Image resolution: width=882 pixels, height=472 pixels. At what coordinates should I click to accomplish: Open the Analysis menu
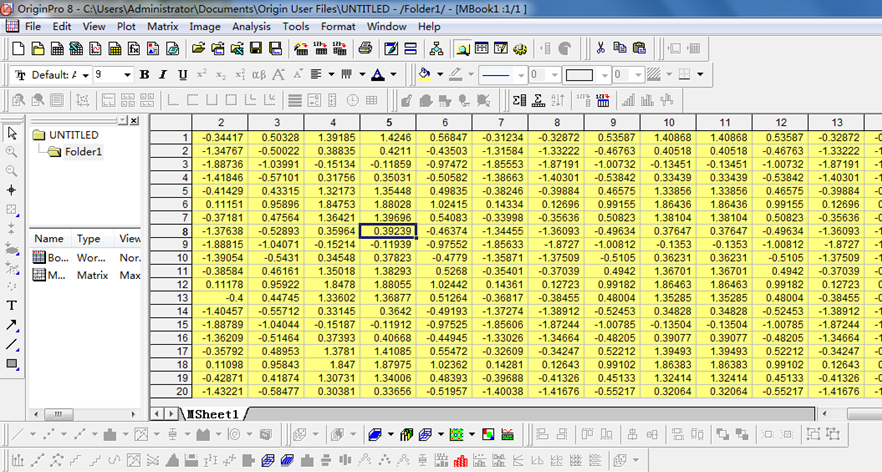click(x=251, y=26)
